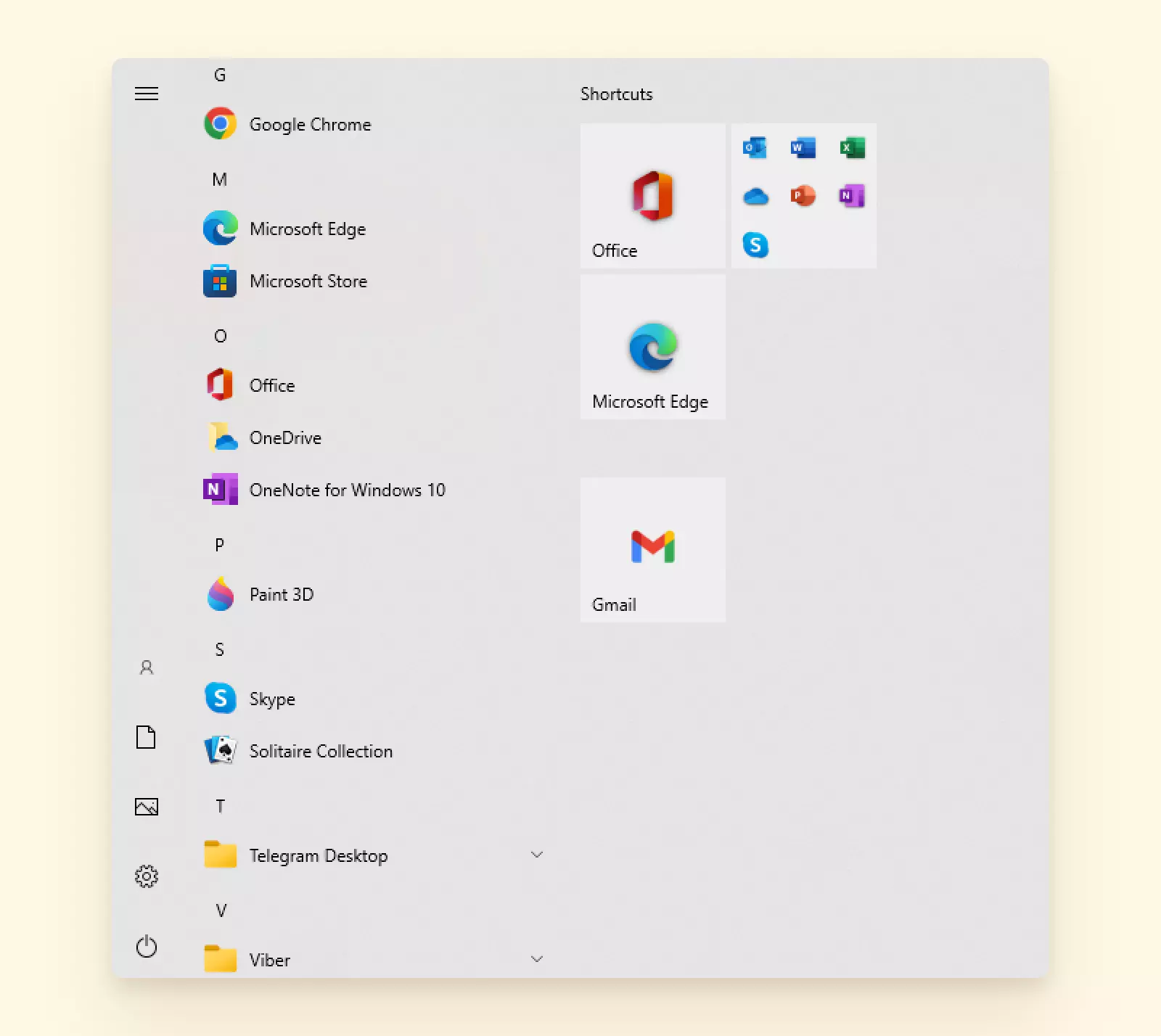
Task: Open Excel from the small tile icons
Action: click(x=852, y=148)
